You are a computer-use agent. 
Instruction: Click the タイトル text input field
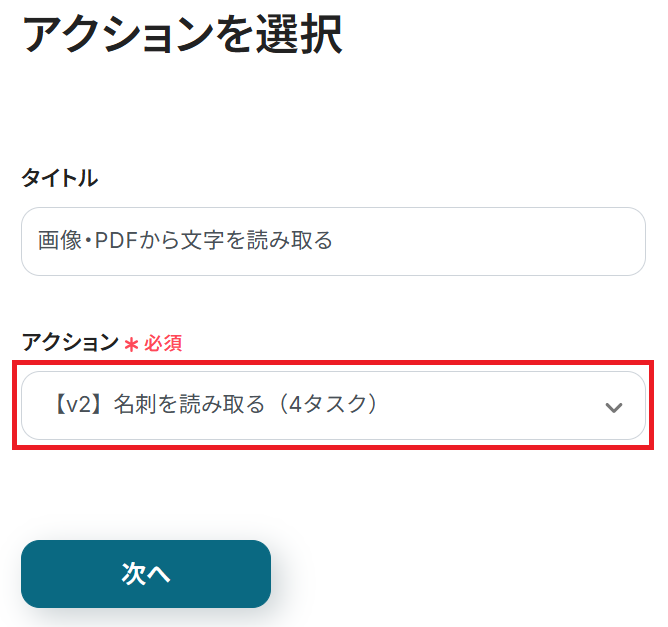click(333, 241)
